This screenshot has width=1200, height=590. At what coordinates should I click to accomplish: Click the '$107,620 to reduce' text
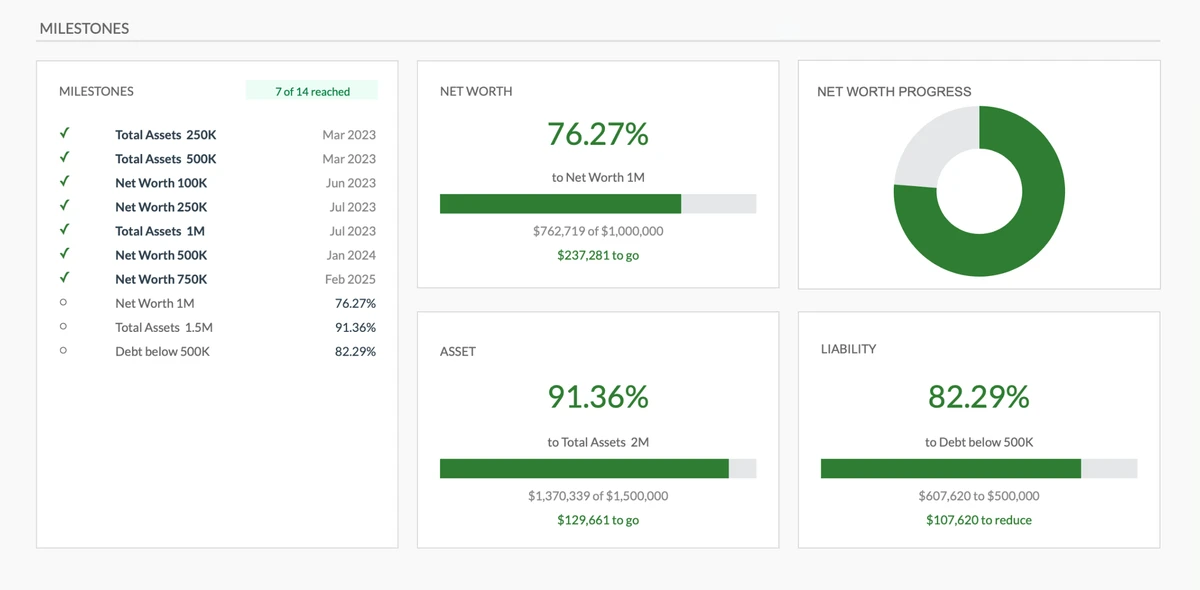[x=978, y=520]
